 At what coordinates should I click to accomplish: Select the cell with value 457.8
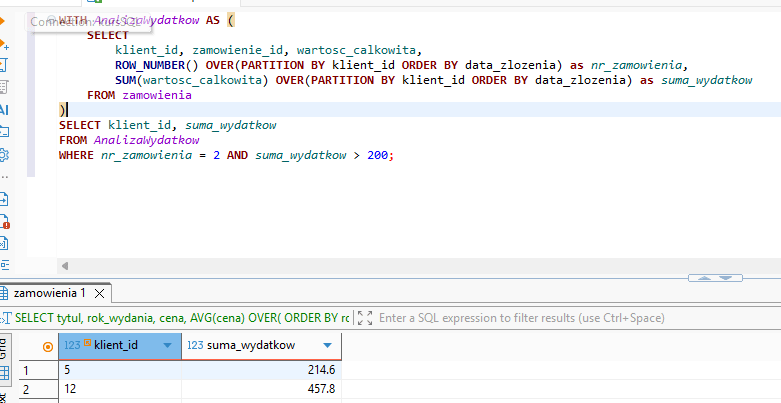[262, 388]
